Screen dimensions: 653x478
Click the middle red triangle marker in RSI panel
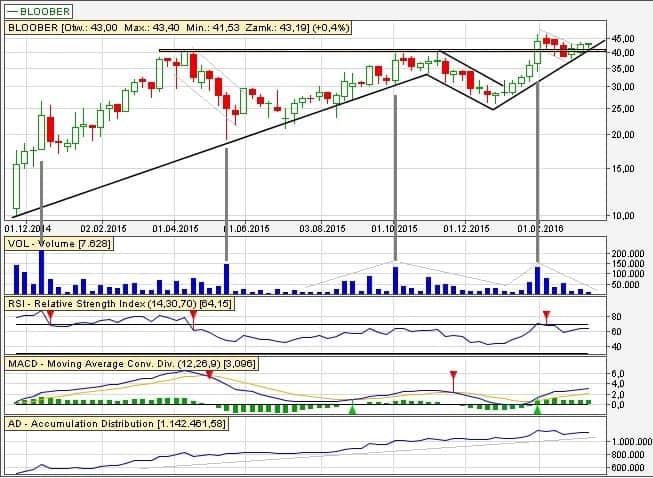[194, 316]
